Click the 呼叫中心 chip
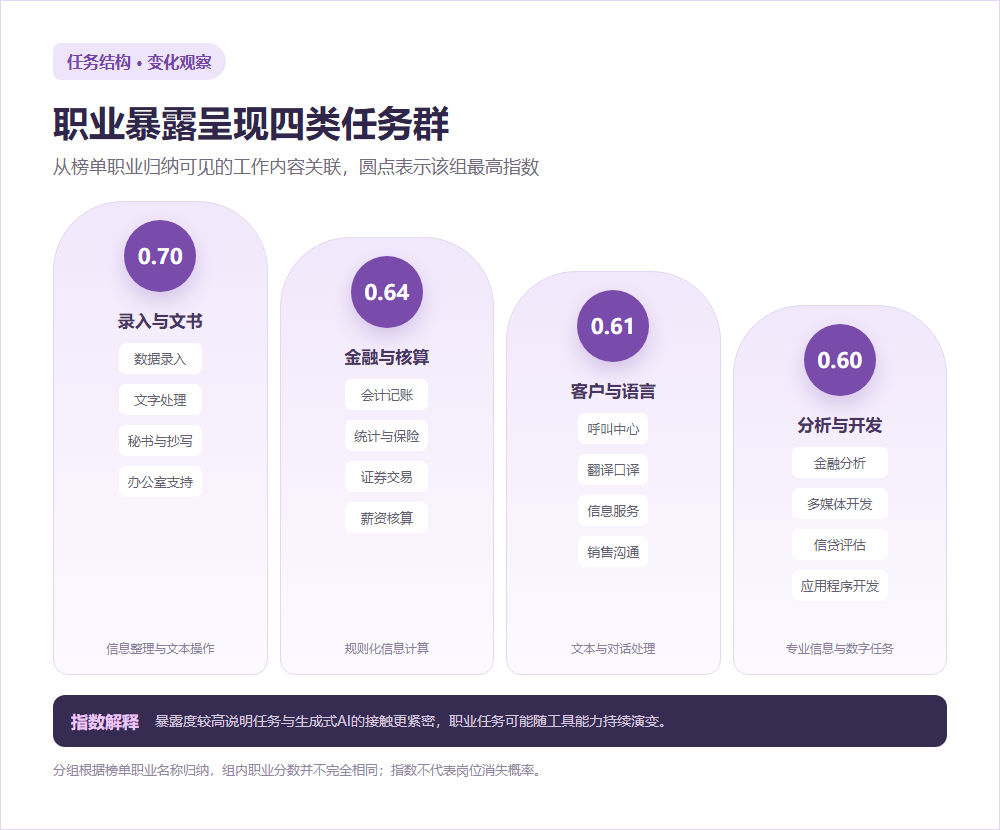The width and height of the screenshot is (1000, 830). pos(613,429)
